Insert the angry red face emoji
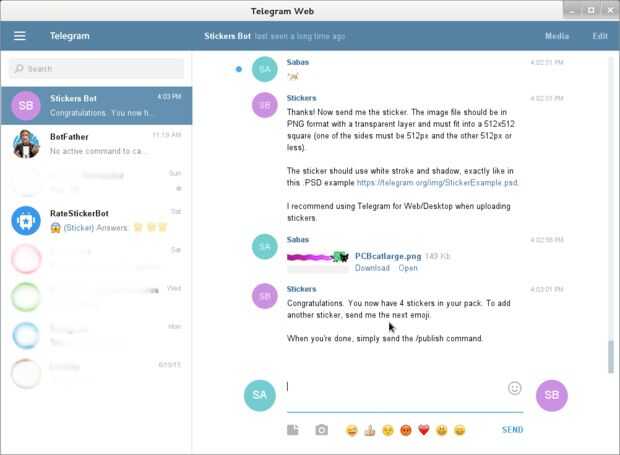 point(406,430)
